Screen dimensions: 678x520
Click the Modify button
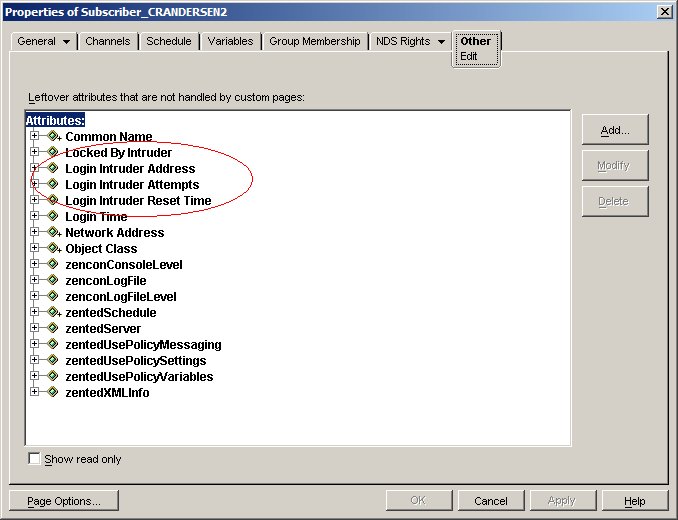(x=615, y=166)
